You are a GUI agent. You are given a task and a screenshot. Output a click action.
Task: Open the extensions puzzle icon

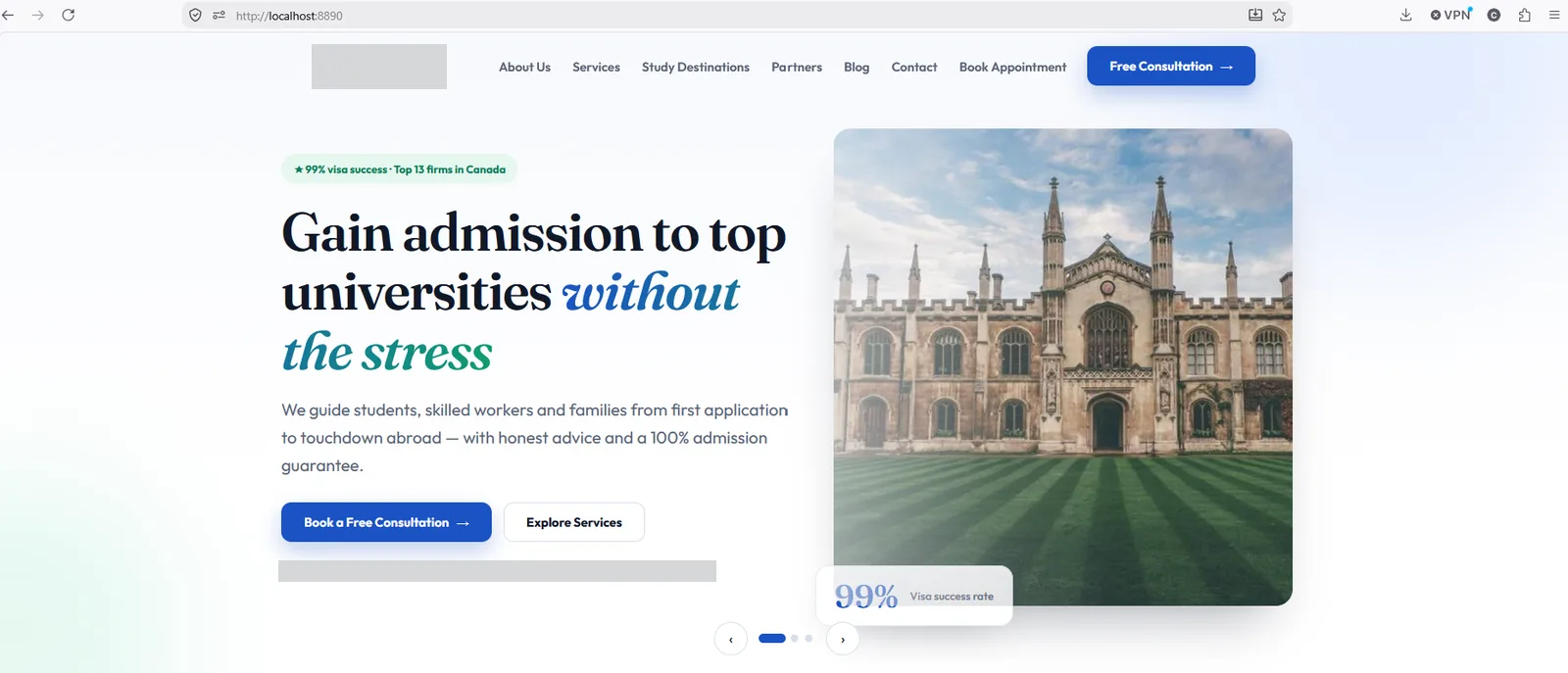(x=1525, y=15)
